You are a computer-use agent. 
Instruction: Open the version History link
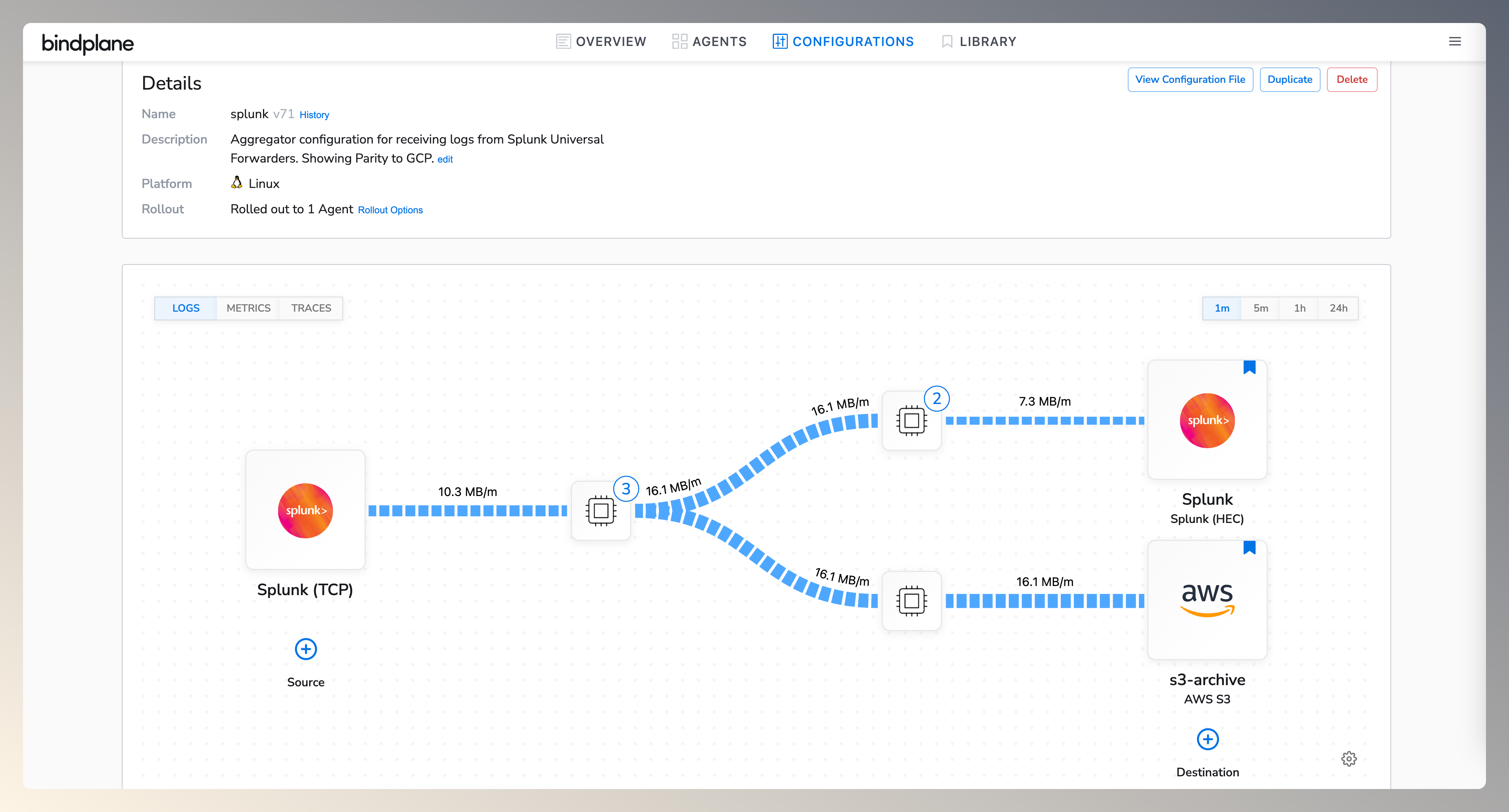pos(314,115)
